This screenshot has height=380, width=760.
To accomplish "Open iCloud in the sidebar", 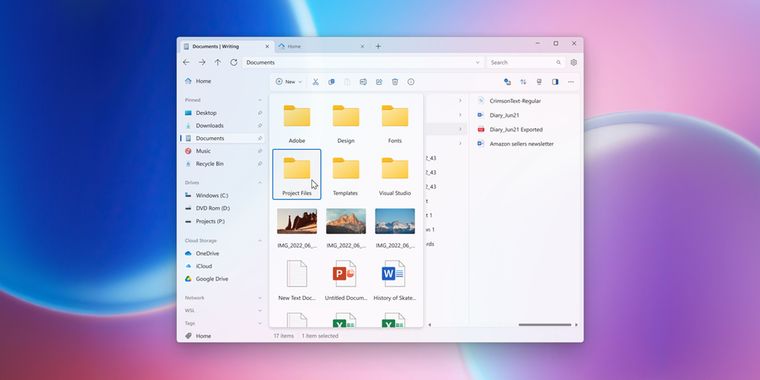I will click(223, 266).
